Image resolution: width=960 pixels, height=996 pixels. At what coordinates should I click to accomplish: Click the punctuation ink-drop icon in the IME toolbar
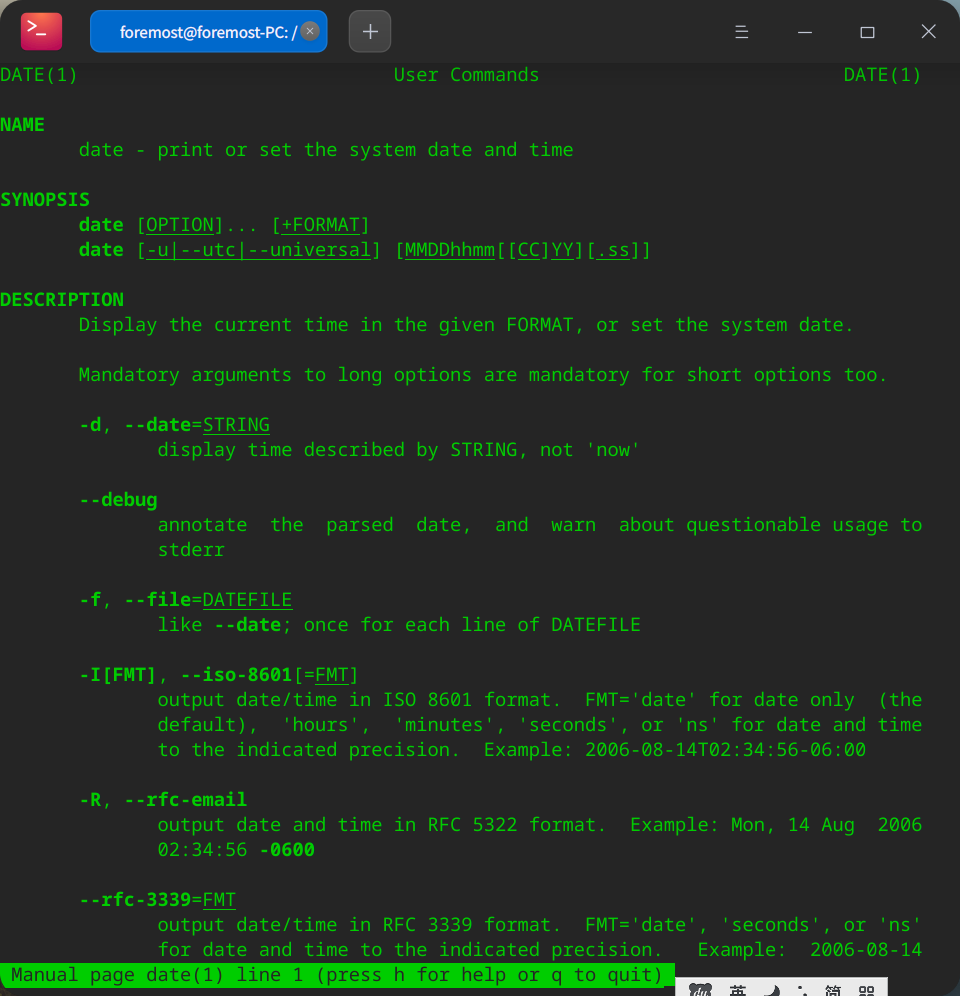point(804,990)
